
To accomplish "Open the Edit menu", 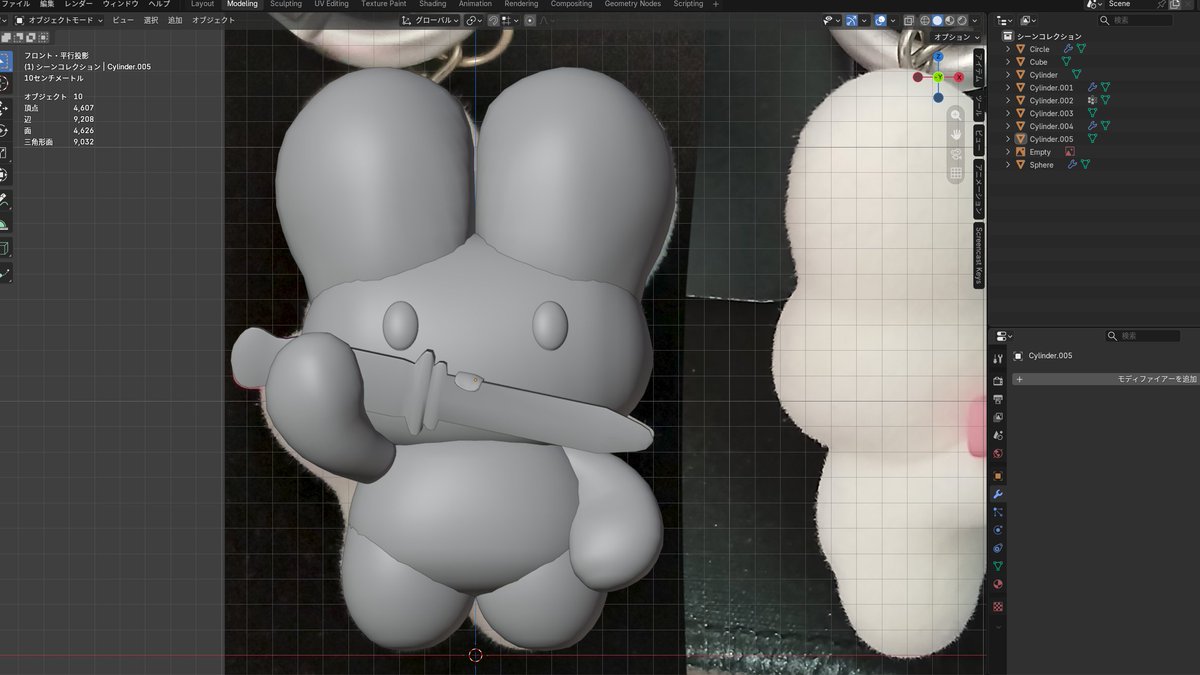I will pos(47,4).
